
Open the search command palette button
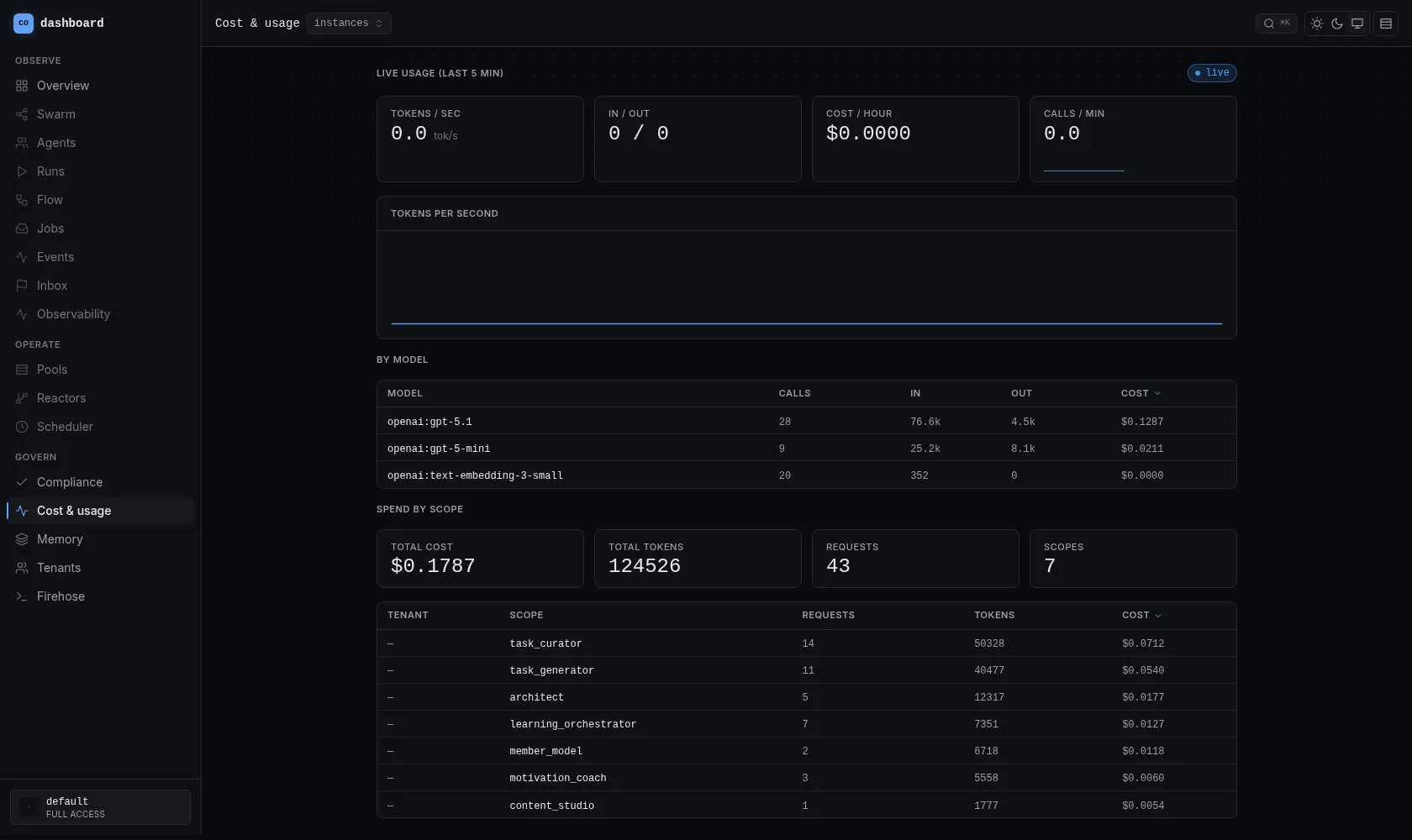(x=1276, y=24)
